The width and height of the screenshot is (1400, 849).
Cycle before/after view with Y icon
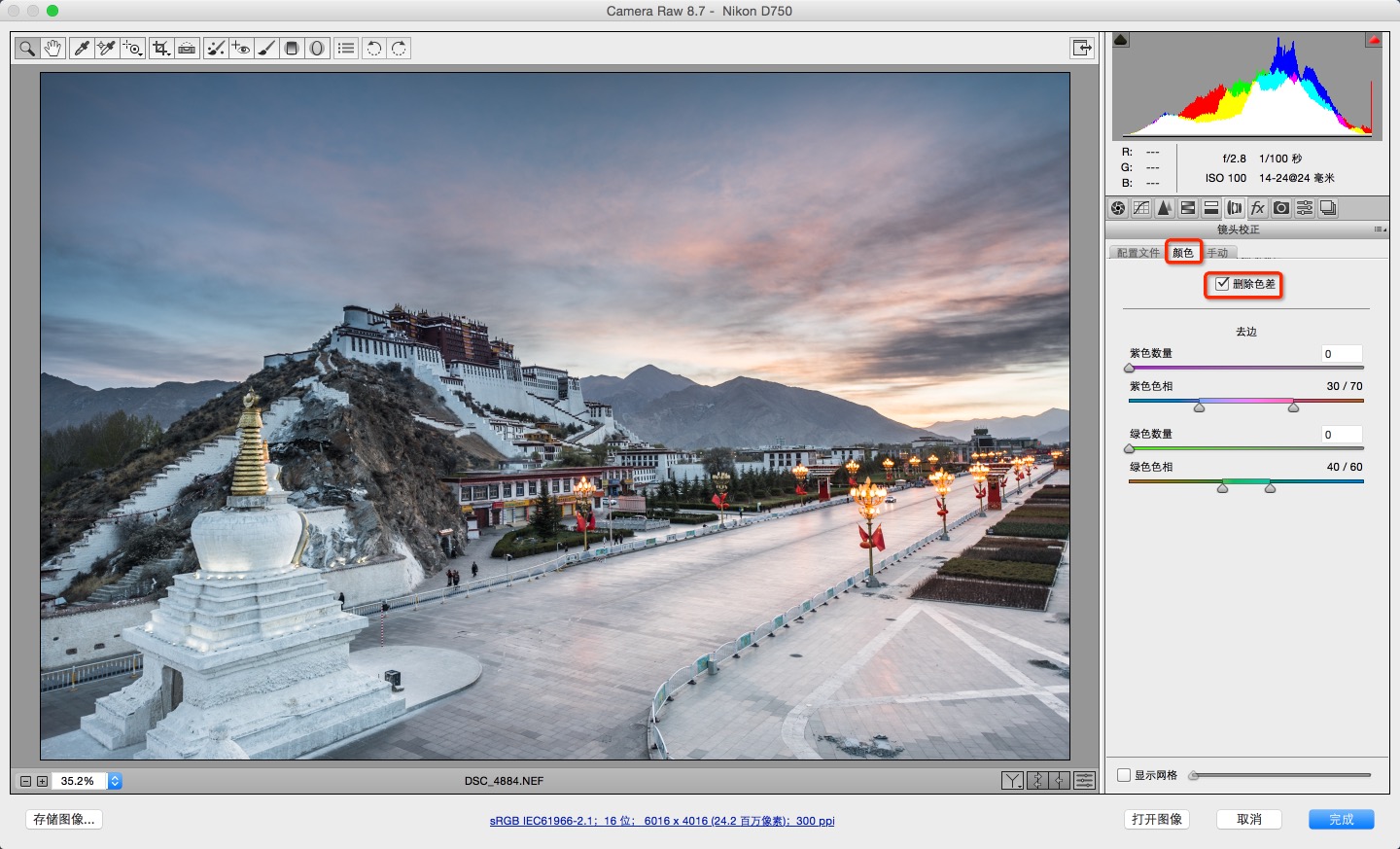1012,780
